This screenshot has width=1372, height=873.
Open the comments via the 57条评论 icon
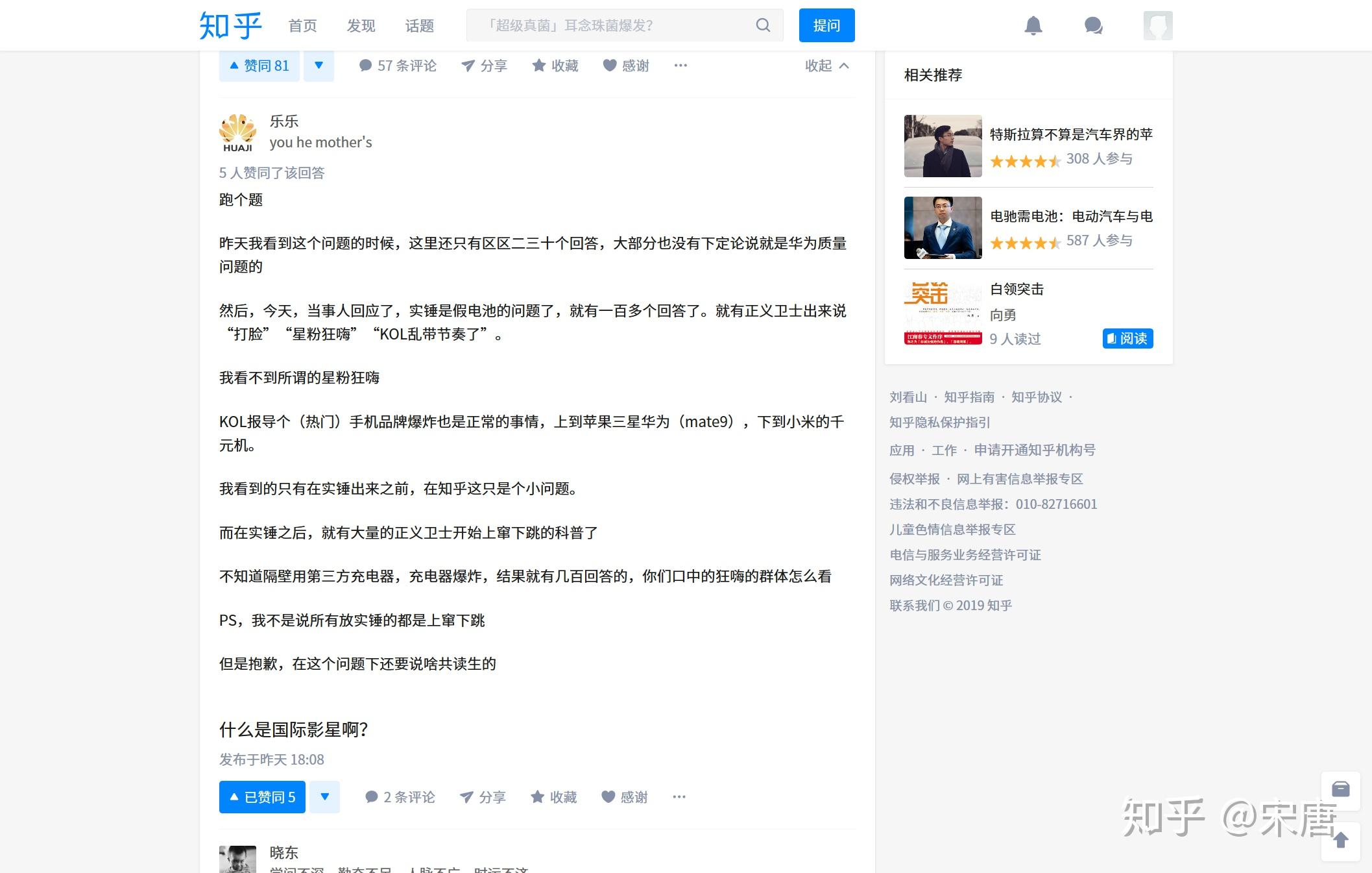[x=398, y=65]
